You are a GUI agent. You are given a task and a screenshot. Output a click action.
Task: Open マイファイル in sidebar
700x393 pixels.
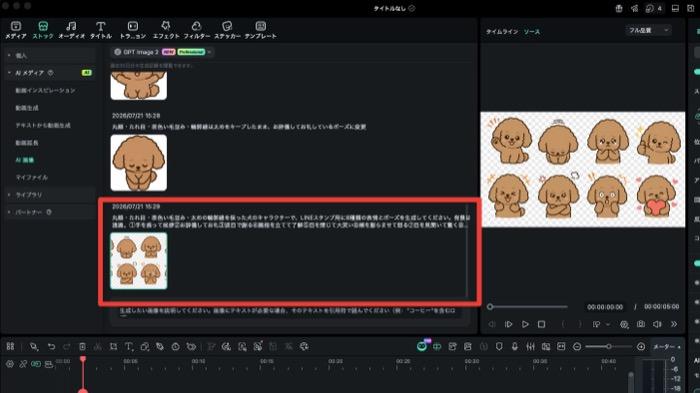point(31,177)
